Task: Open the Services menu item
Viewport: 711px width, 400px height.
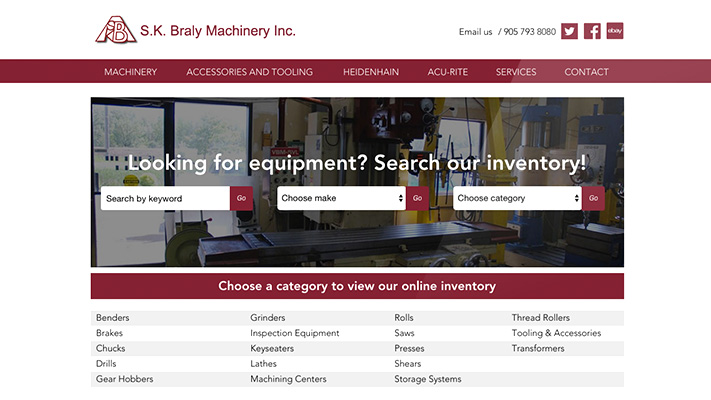Action: tap(516, 72)
